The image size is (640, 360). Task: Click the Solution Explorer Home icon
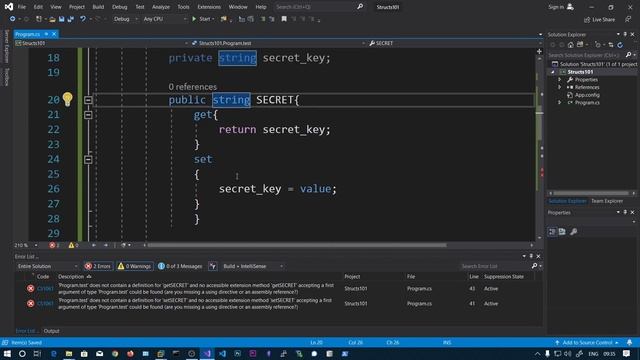(x=571, y=45)
